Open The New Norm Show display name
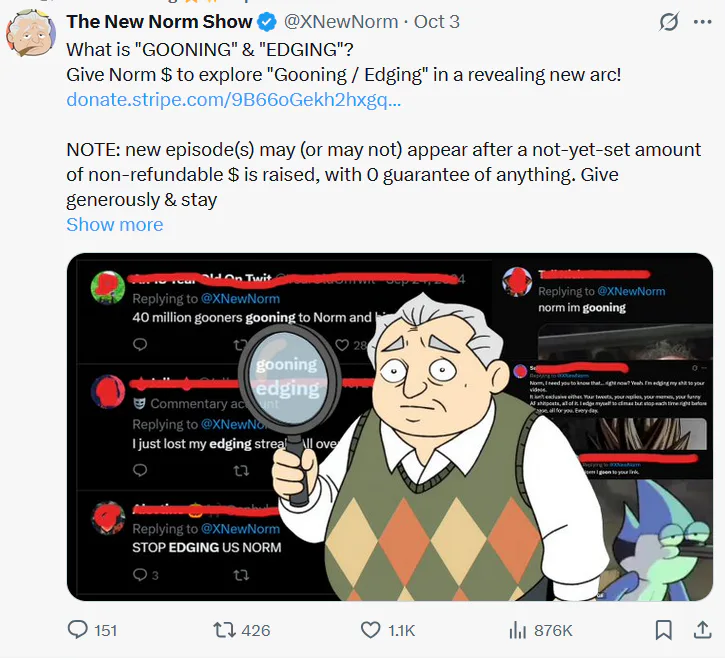 (160, 21)
